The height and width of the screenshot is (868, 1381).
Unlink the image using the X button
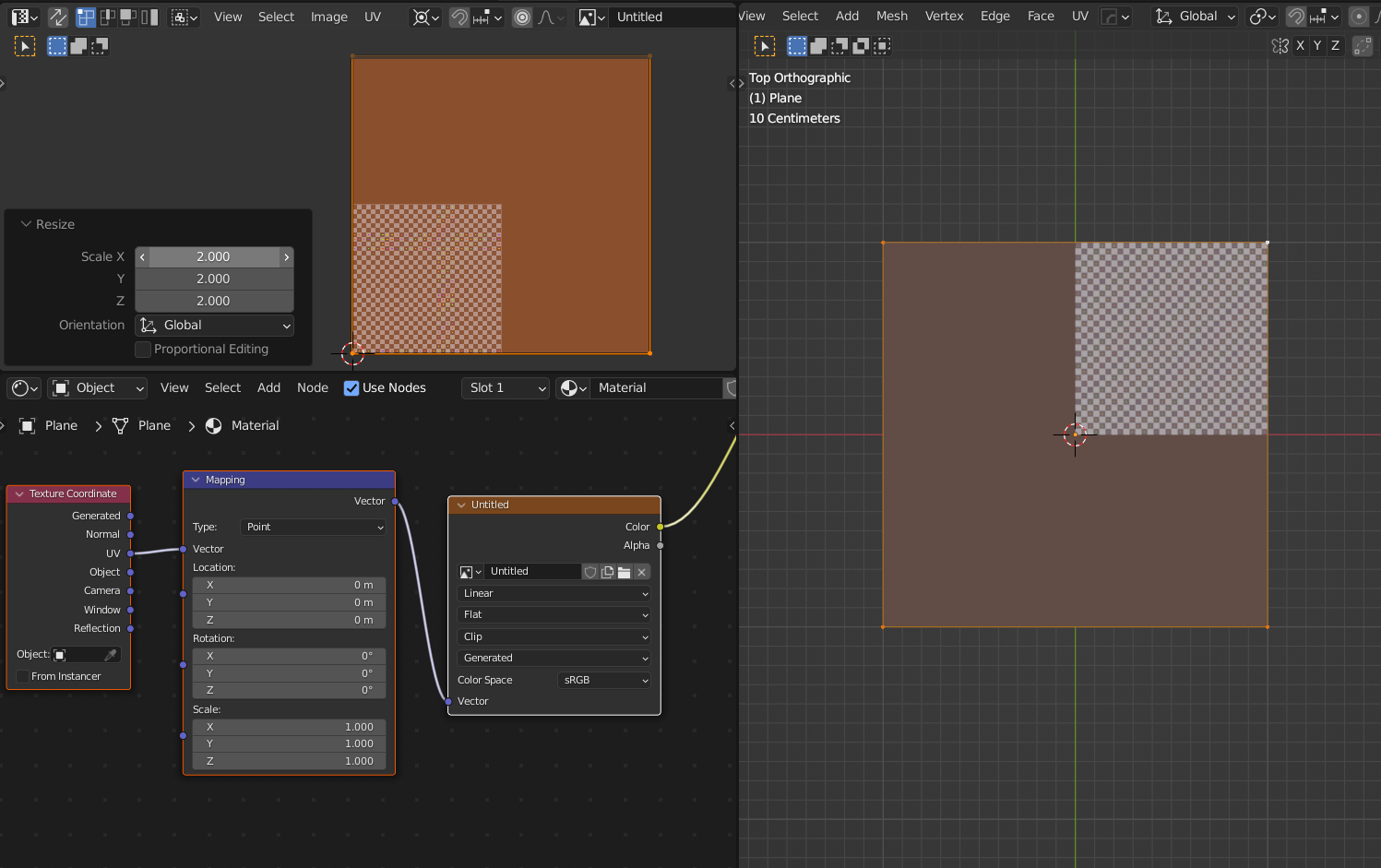[x=641, y=572]
